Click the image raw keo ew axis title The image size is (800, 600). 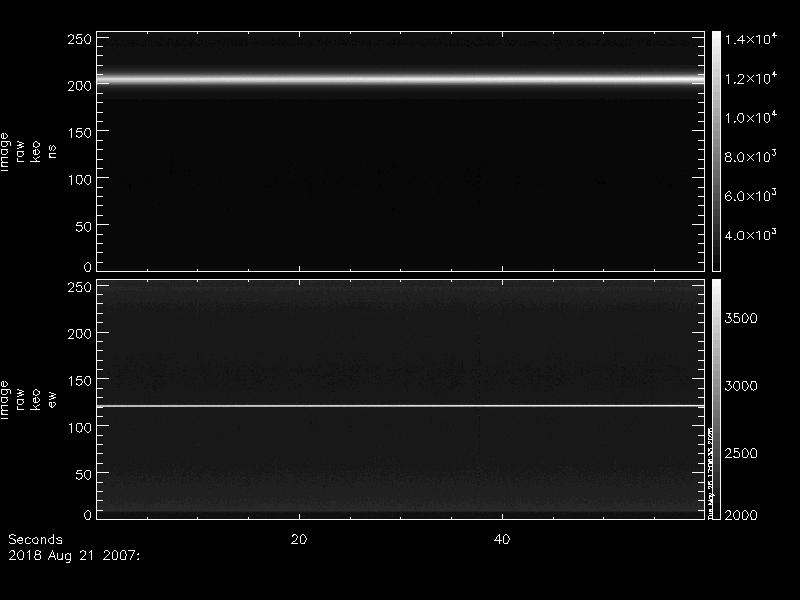coord(28,399)
